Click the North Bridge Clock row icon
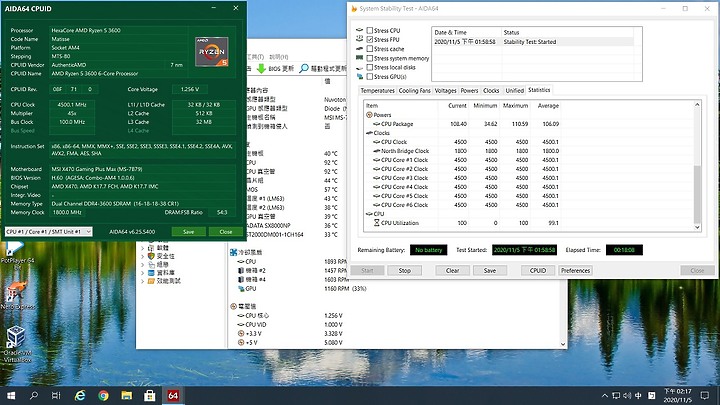 click(377, 151)
